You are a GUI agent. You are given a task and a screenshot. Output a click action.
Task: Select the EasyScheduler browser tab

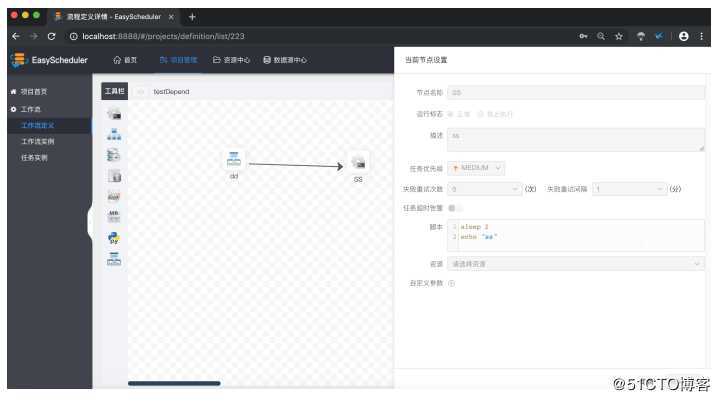coord(113,17)
